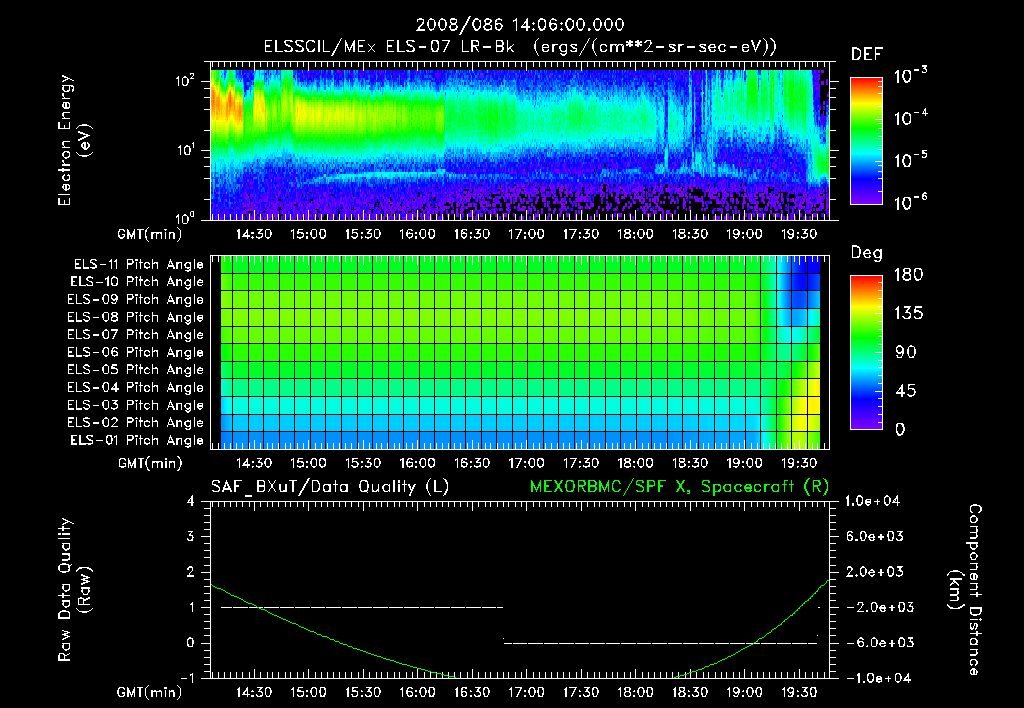
Task: Click the 16:00 time label under the electron spectrogram
Action: tap(417, 234)
